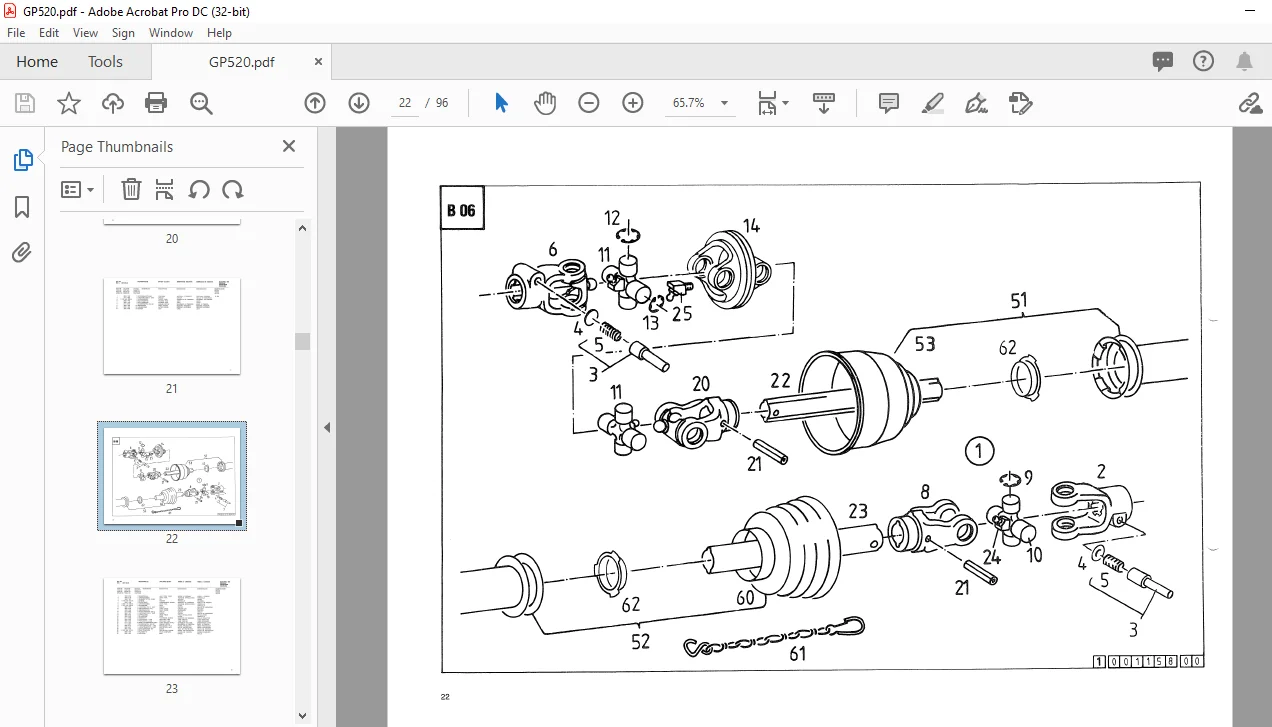Image resolution: width=1272 pixels, height=727 pixels.
Task: Print the document with the printer icon
Action: (x=156, y=103)
